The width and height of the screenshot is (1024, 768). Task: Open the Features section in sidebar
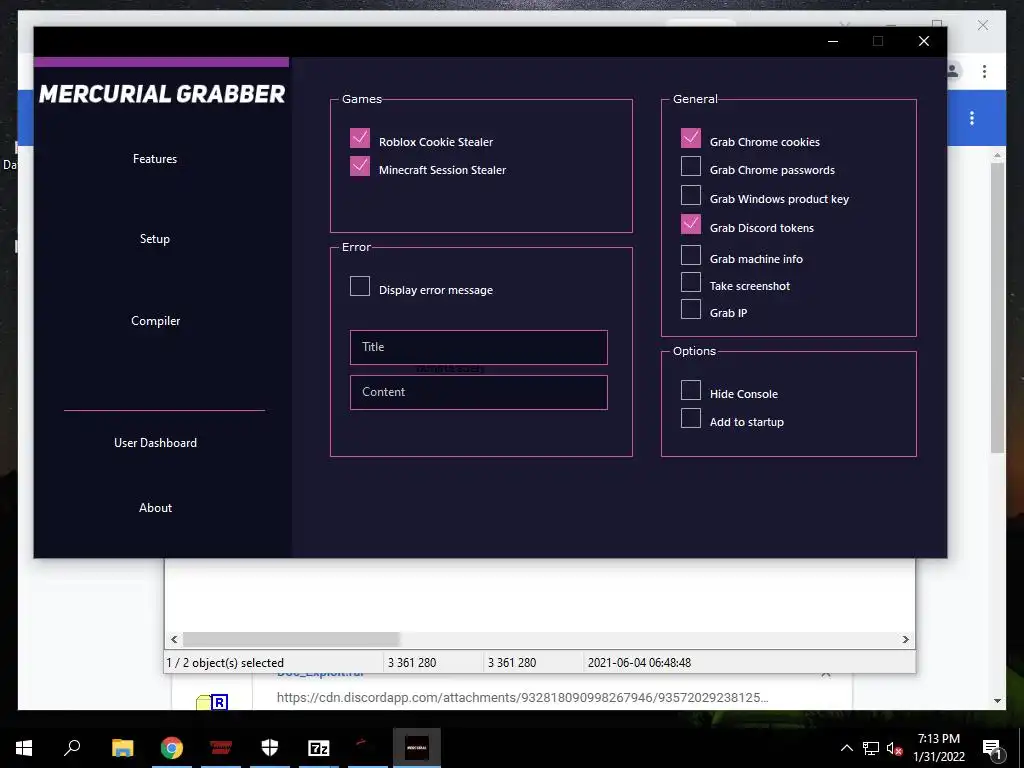[155, 159]
